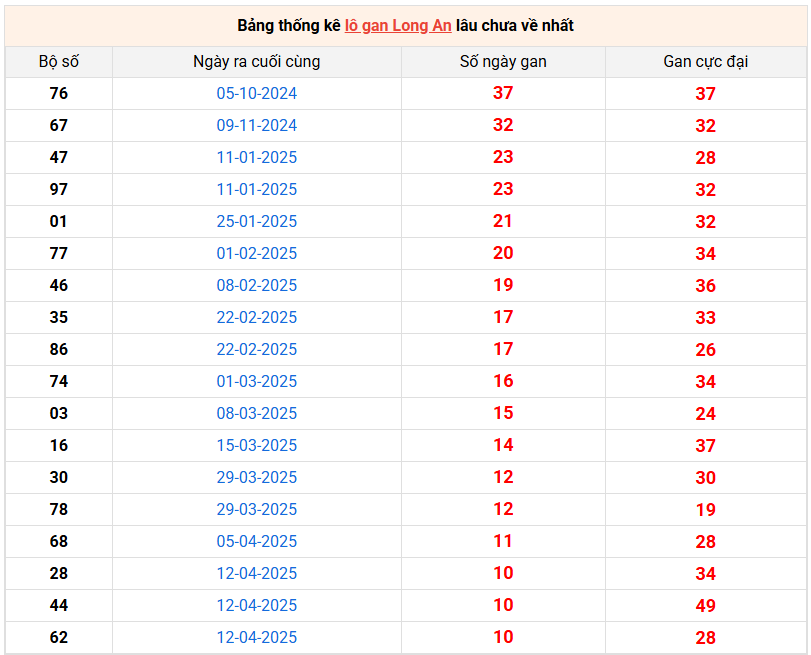Open the 09-11-2024 date link
This screenshot has width=811, height=655.
coord(257,126)
